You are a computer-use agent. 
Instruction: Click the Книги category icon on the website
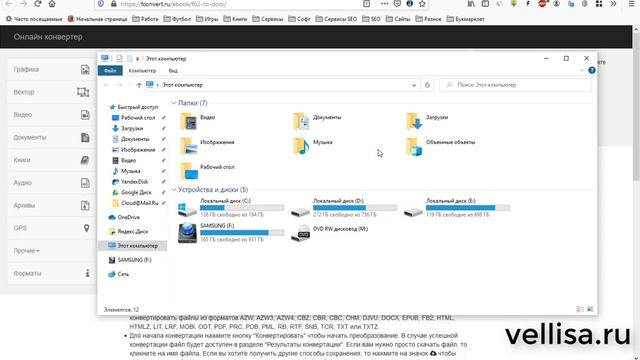(x=85, y=160)
